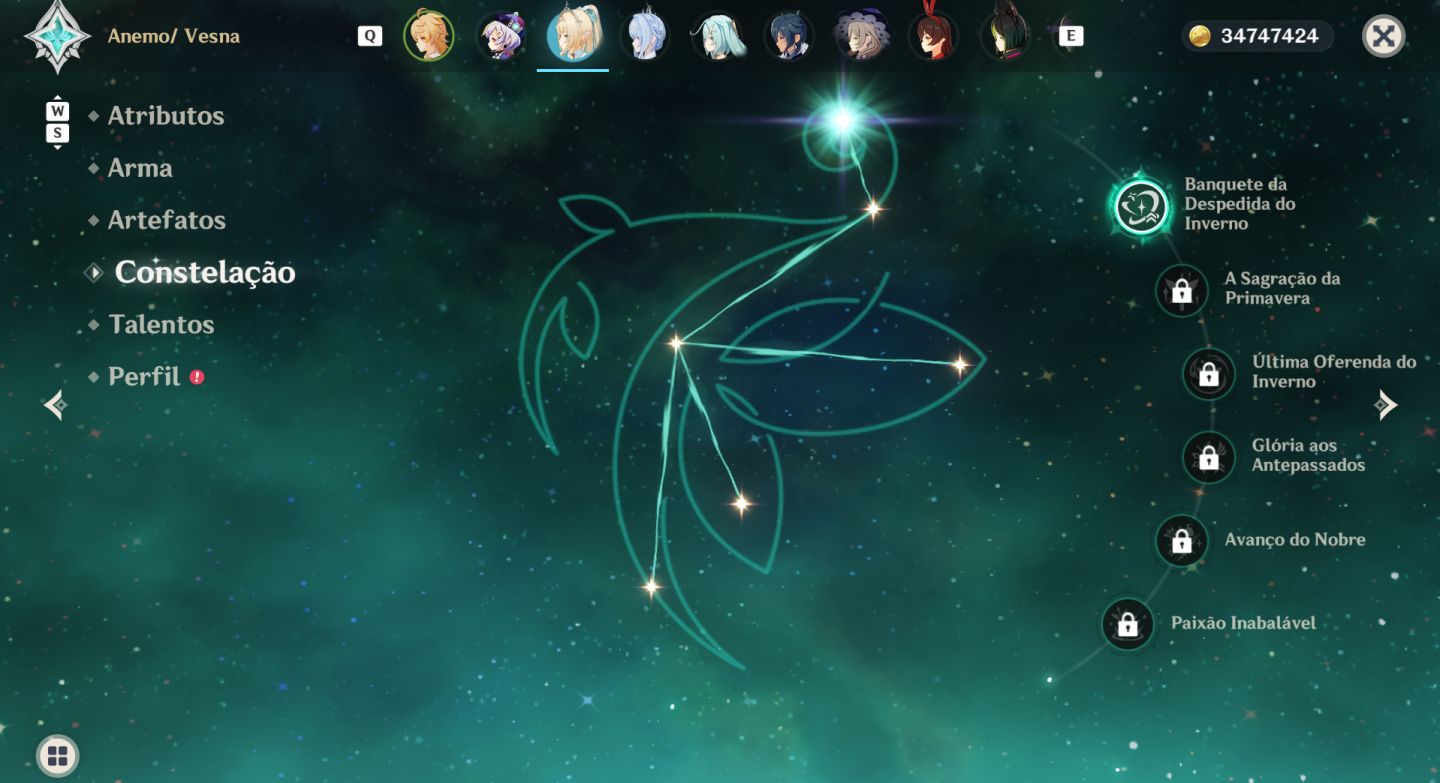
Task: Select the teal twin-tail hair avatar
Action: (x=717, y=36)
